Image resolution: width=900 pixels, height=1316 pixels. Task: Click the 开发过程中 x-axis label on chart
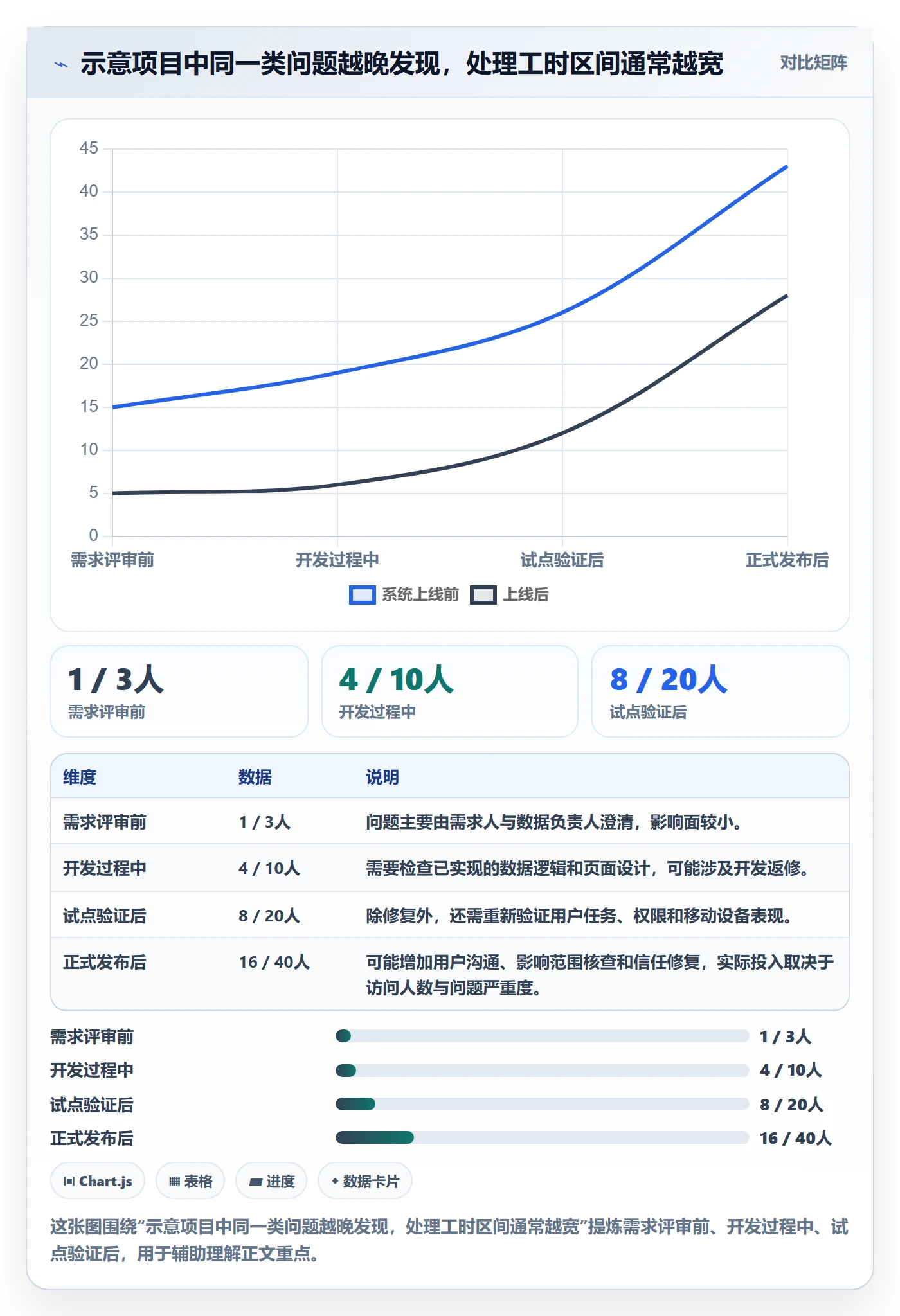point(337,560)
